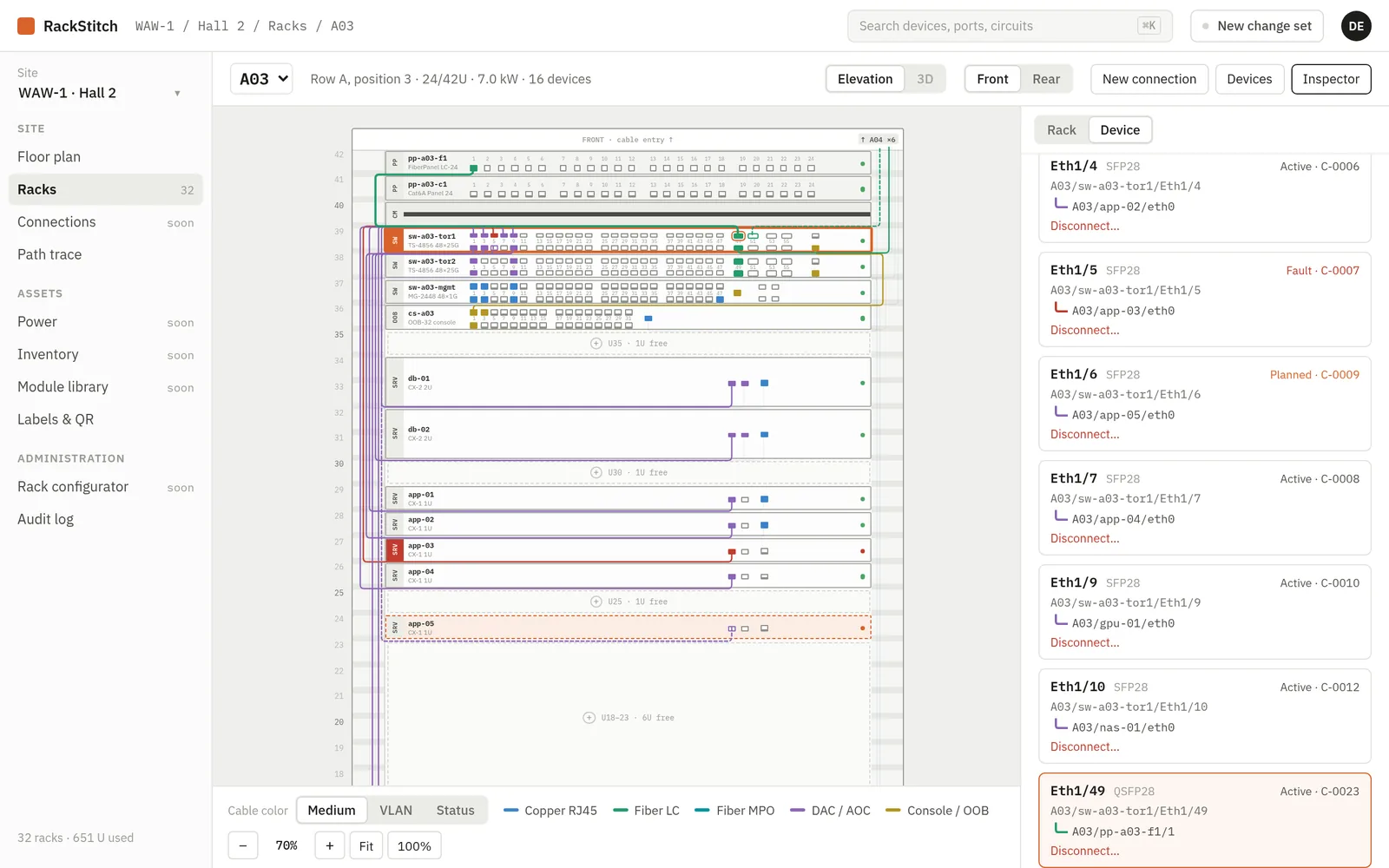Click the New connection button
The width and height of the screenshot is (1389, 868).
click(1149, 79)
